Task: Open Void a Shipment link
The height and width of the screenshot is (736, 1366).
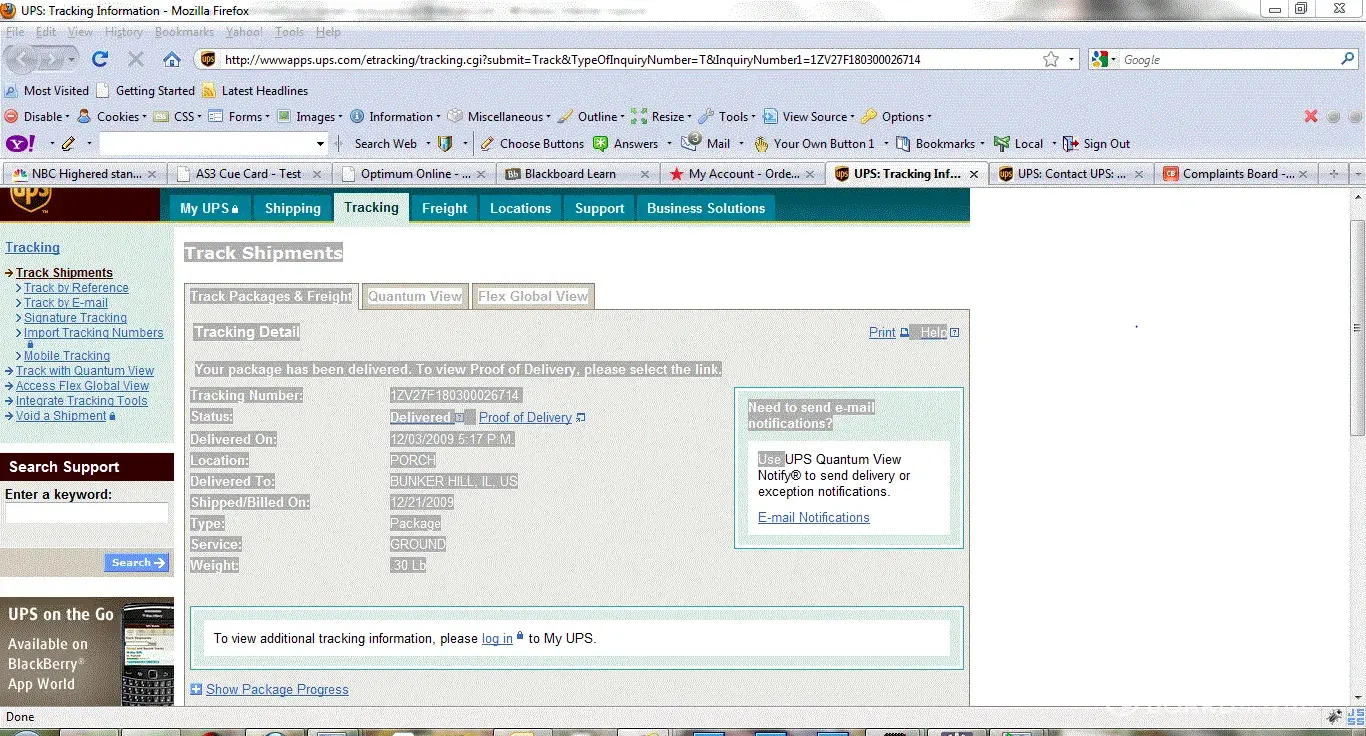Action: (61, 416)
